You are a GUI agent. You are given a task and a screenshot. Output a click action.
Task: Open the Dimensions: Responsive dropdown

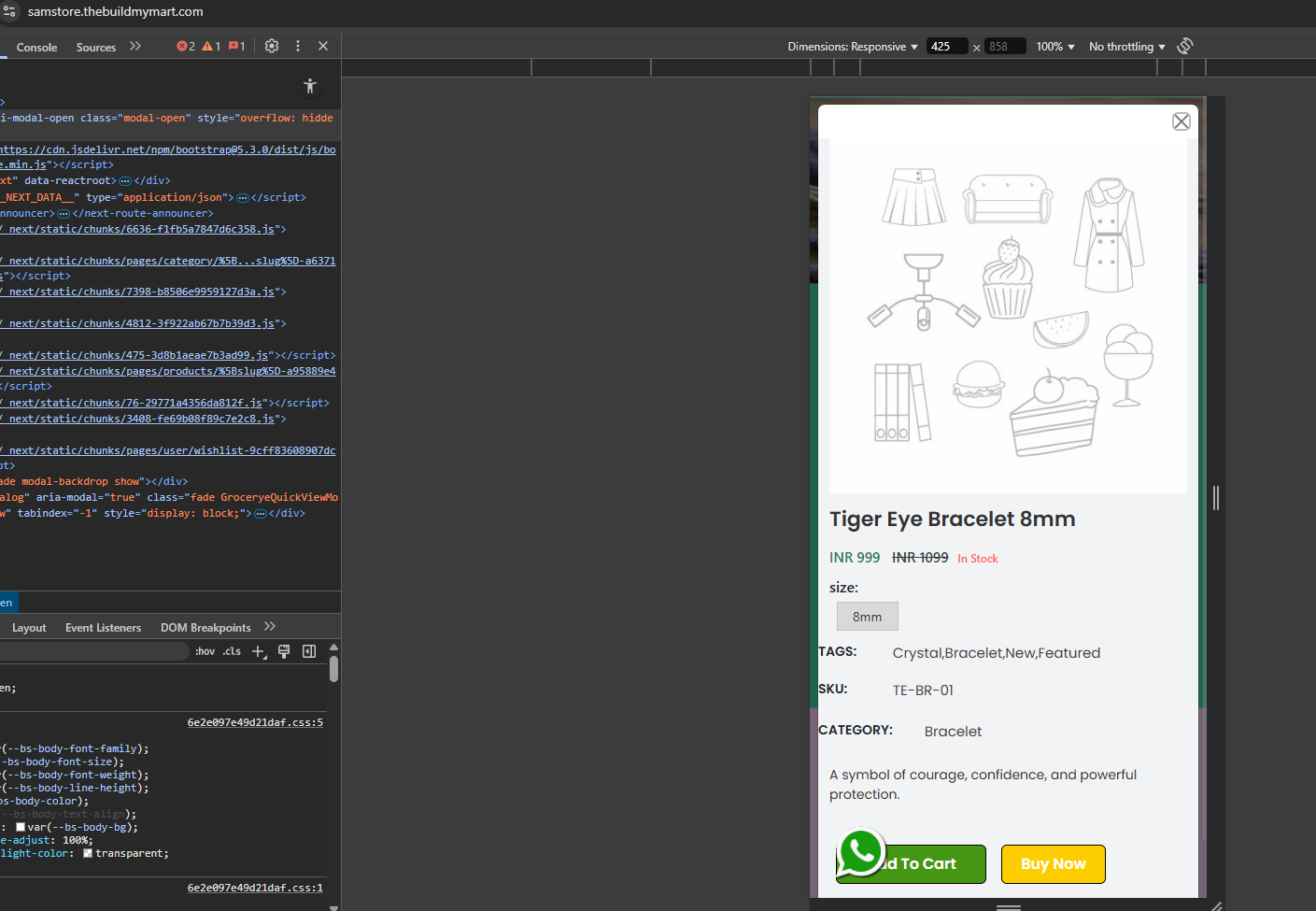853,47
